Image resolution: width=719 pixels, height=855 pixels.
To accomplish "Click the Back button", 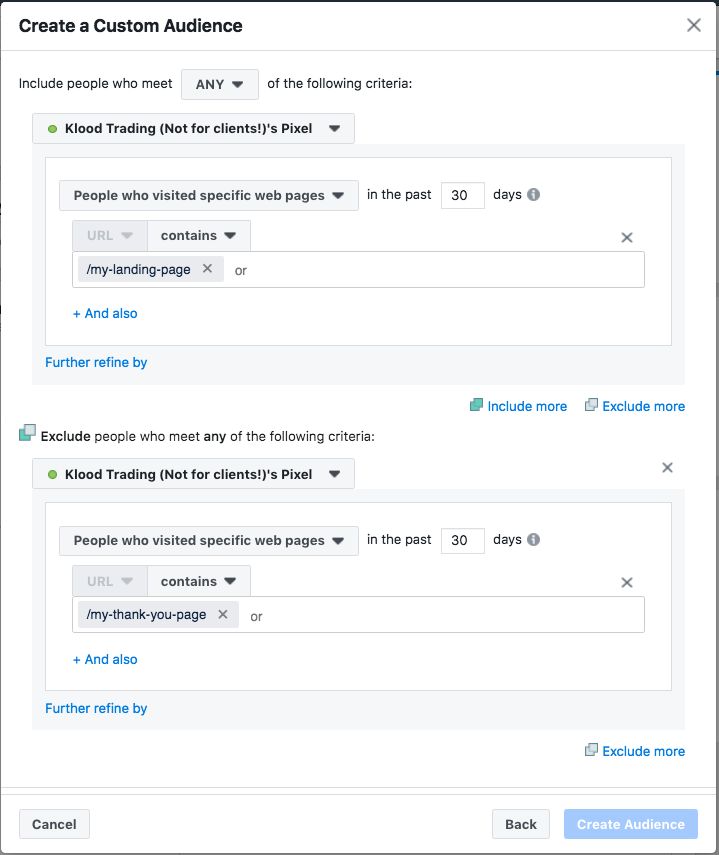I will coord(520,824).
